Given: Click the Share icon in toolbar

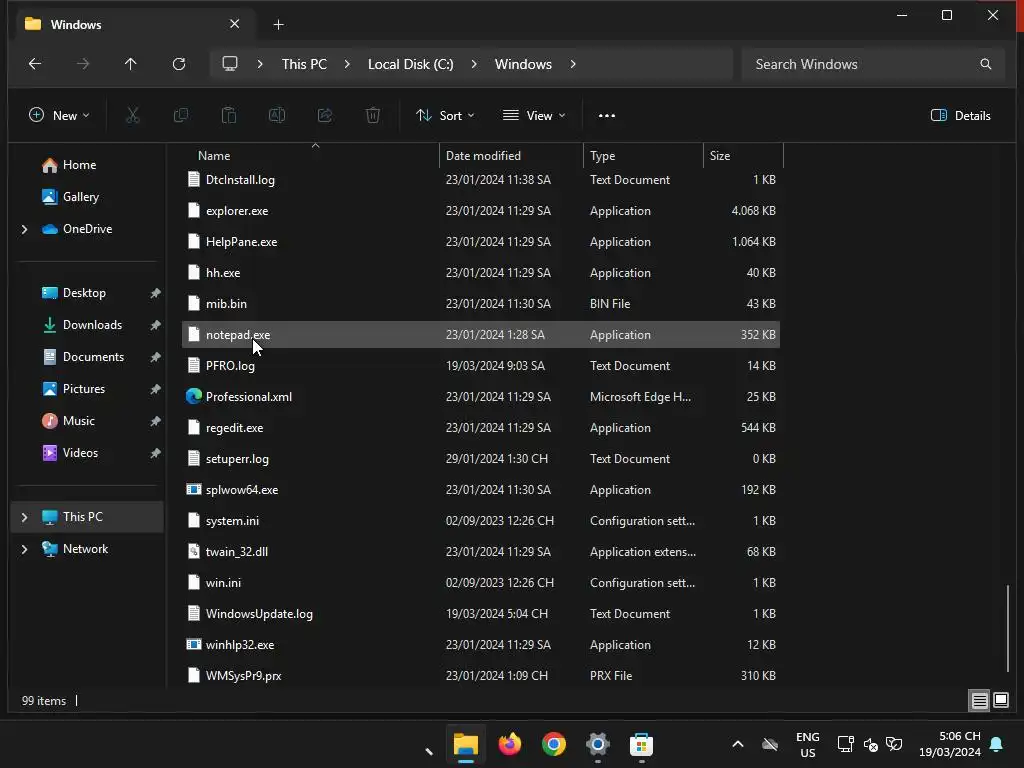Looking at the screenshot, I should click(325, 116).
